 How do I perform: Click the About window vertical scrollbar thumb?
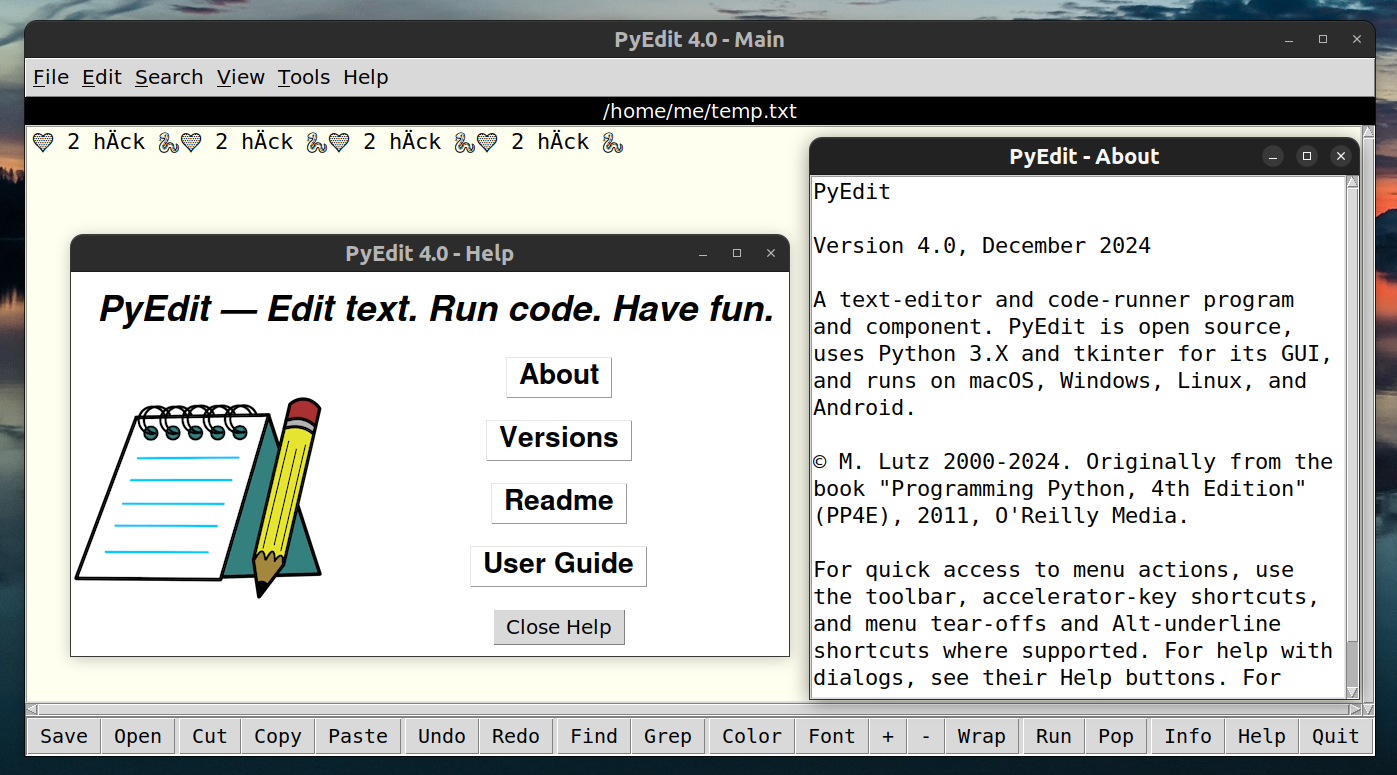tap(1352, 414)
